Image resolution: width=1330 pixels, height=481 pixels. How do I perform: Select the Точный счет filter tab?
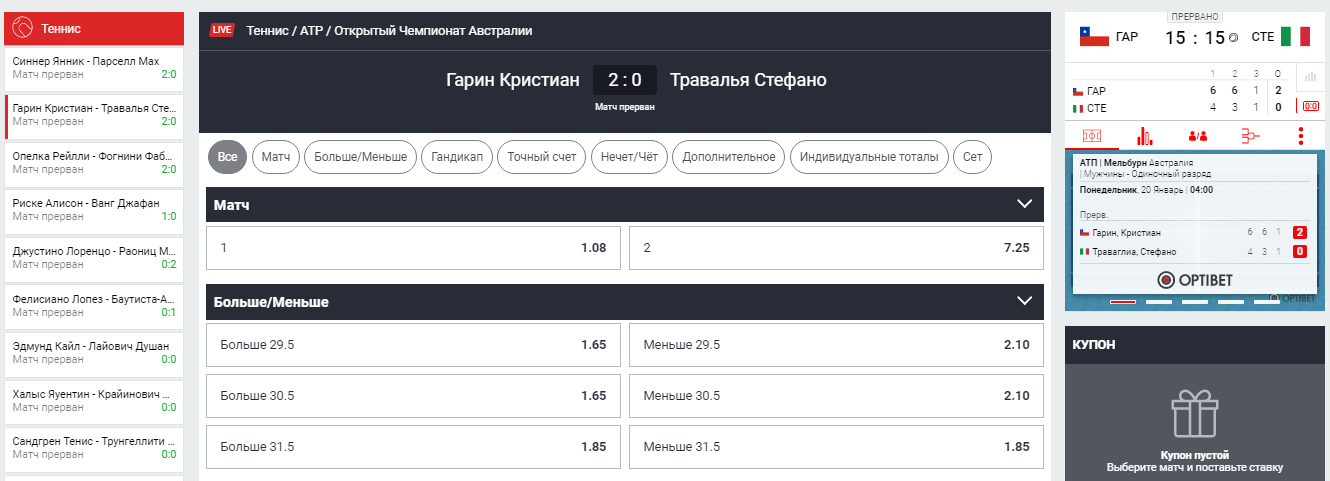click(541, 157)
